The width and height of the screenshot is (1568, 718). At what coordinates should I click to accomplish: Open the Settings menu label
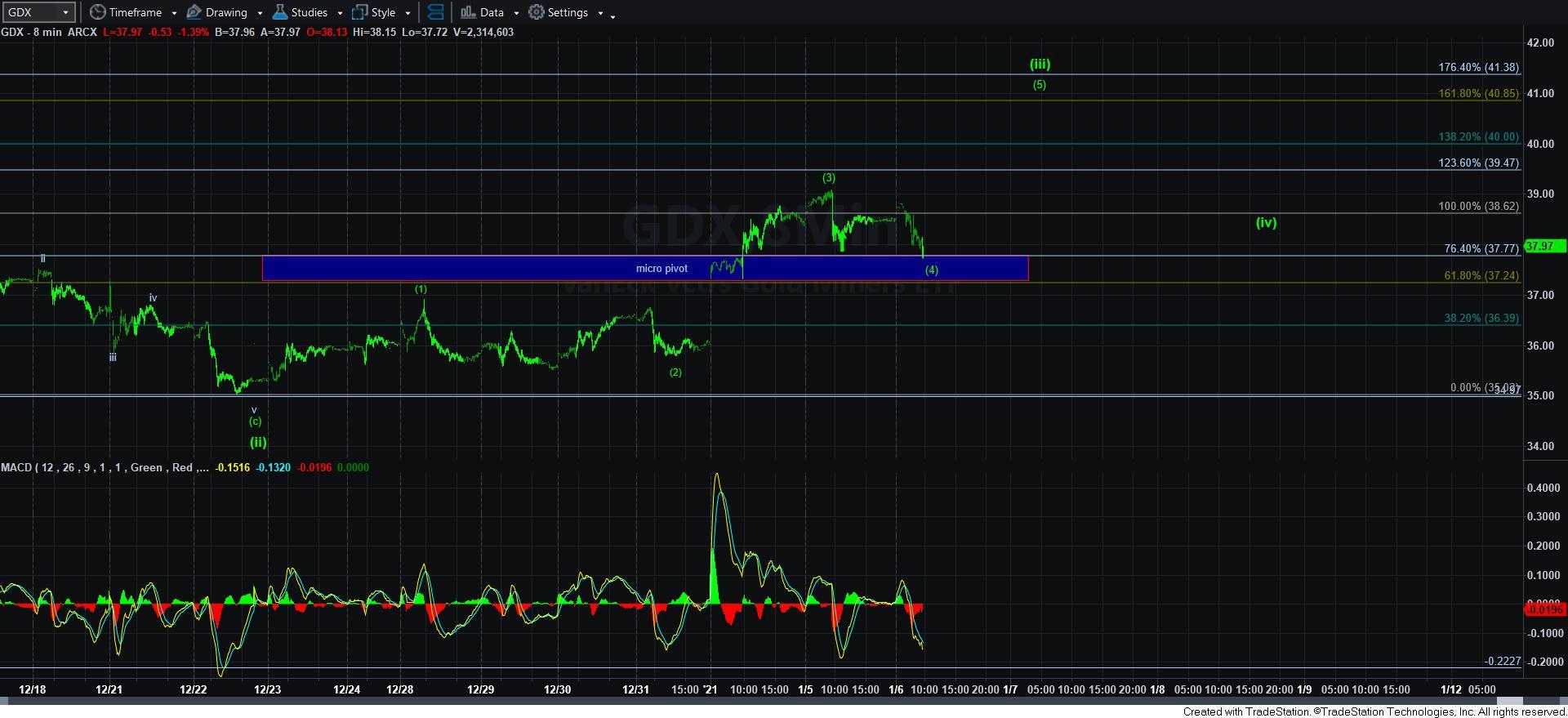tap(568, 12)
